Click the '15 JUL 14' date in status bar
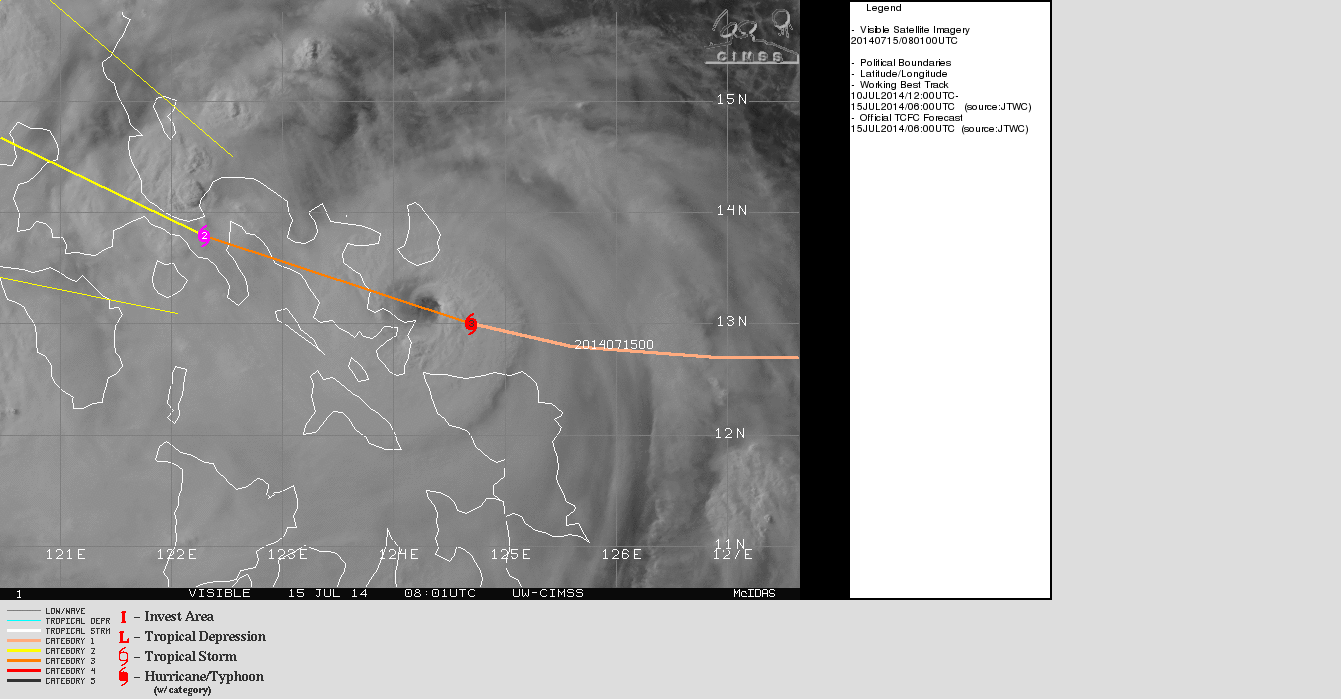The image size is (1341, 699). coord(328,594)
